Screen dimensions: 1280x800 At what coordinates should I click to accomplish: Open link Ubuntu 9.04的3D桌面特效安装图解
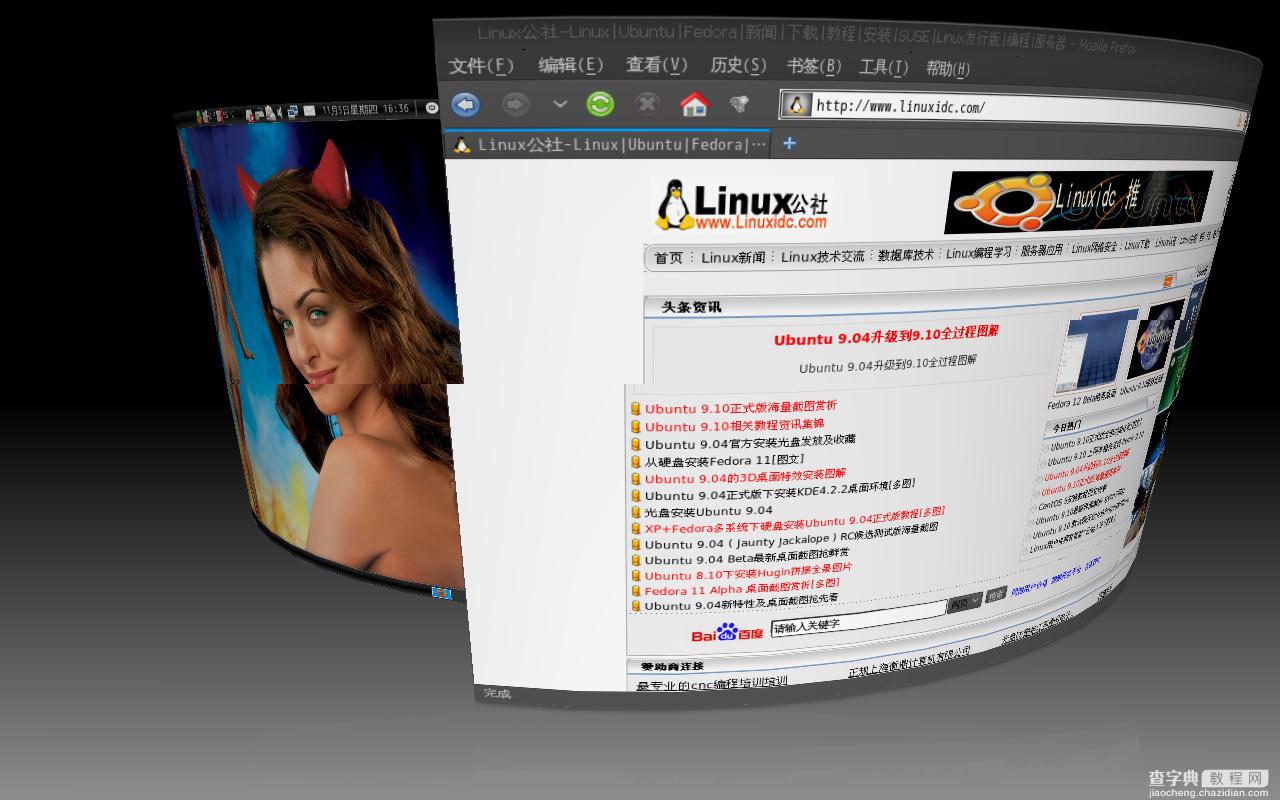click(x=745, y=476)
